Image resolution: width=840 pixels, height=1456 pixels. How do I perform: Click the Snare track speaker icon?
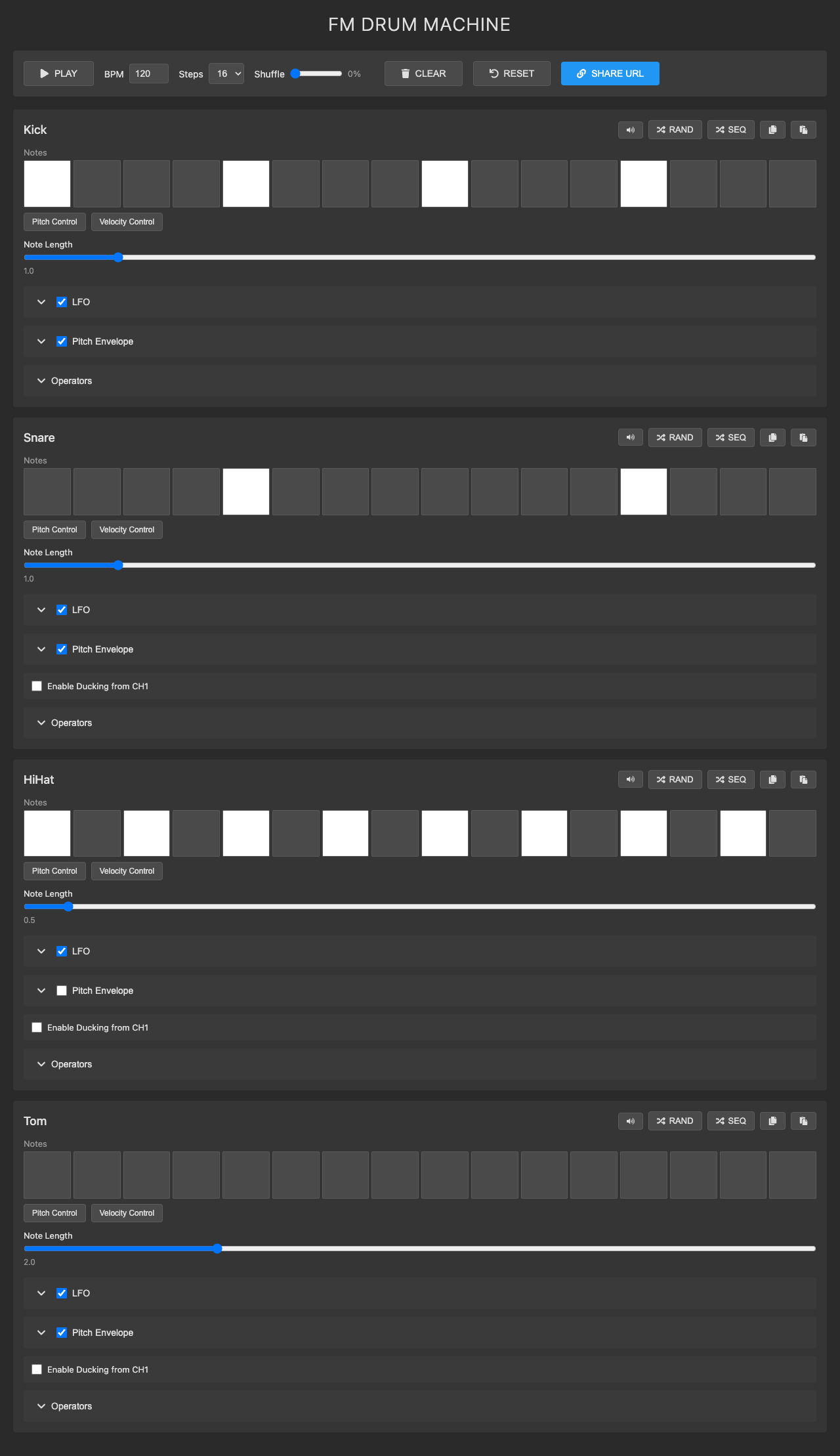(630, 438)
